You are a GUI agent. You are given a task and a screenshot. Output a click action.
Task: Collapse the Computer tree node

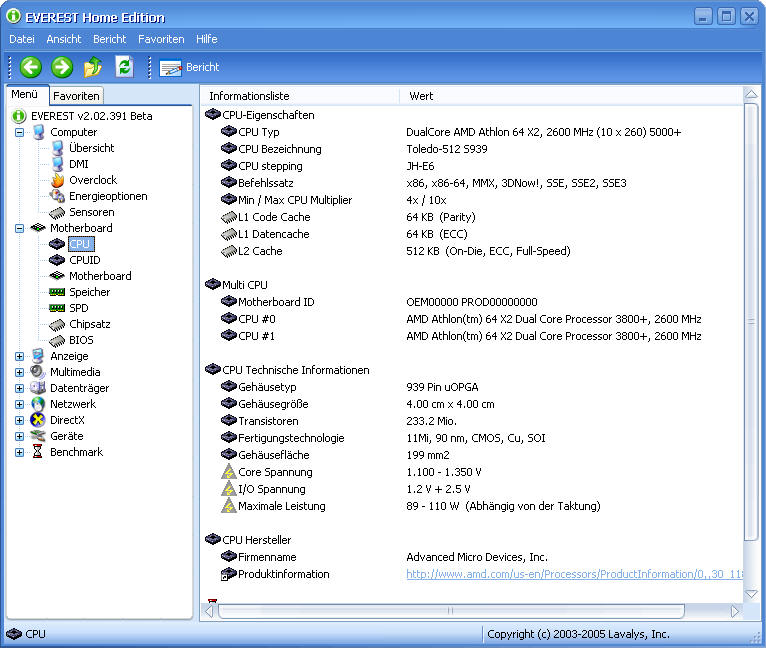[x=20, y=132]
